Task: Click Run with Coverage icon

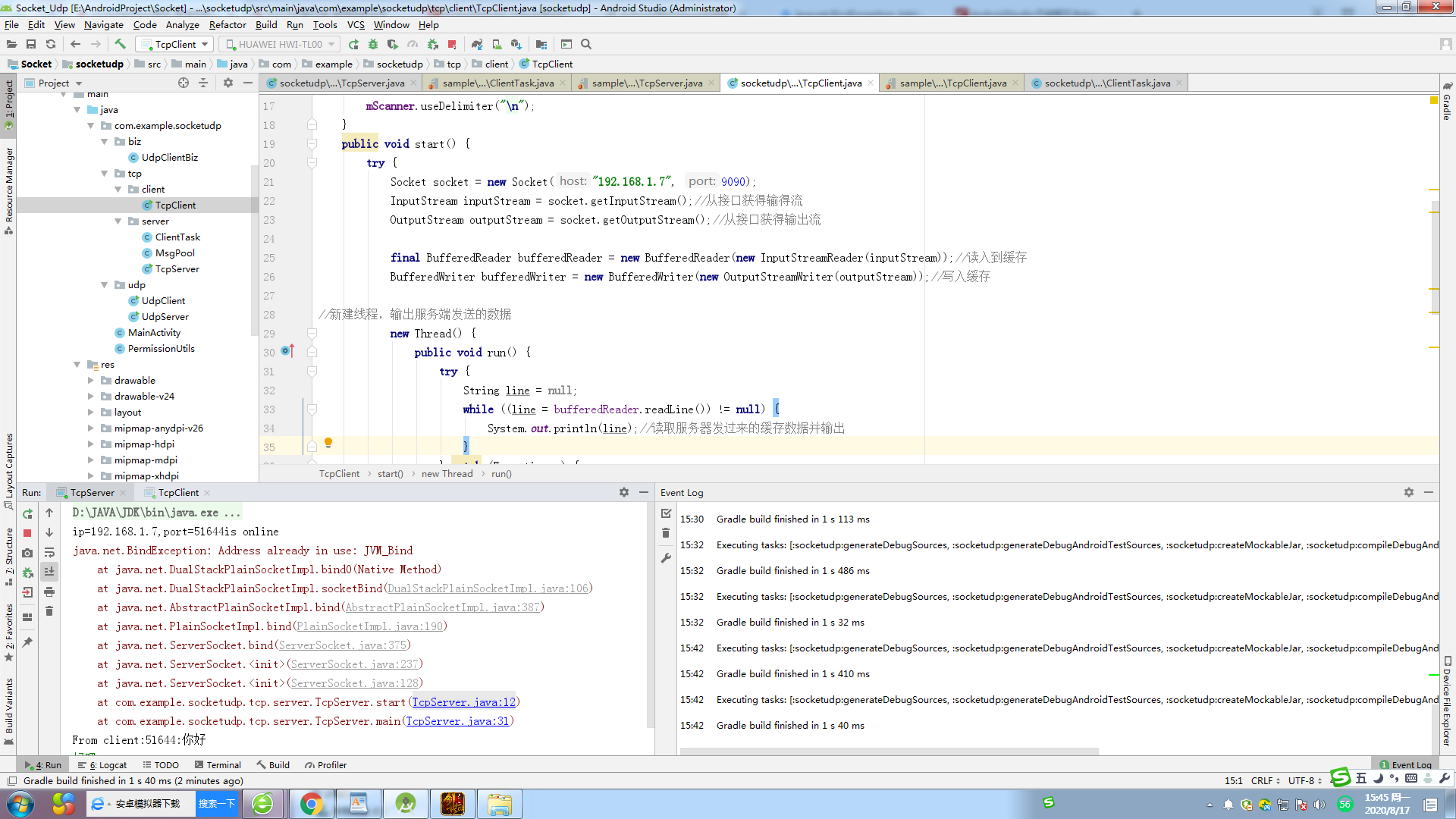Action: click(x=393, y=44)
